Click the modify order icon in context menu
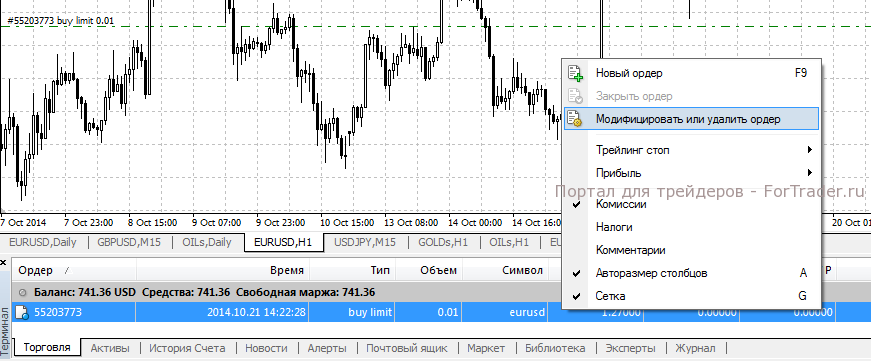Screen dimensions: 871x361 coord(575,119)
